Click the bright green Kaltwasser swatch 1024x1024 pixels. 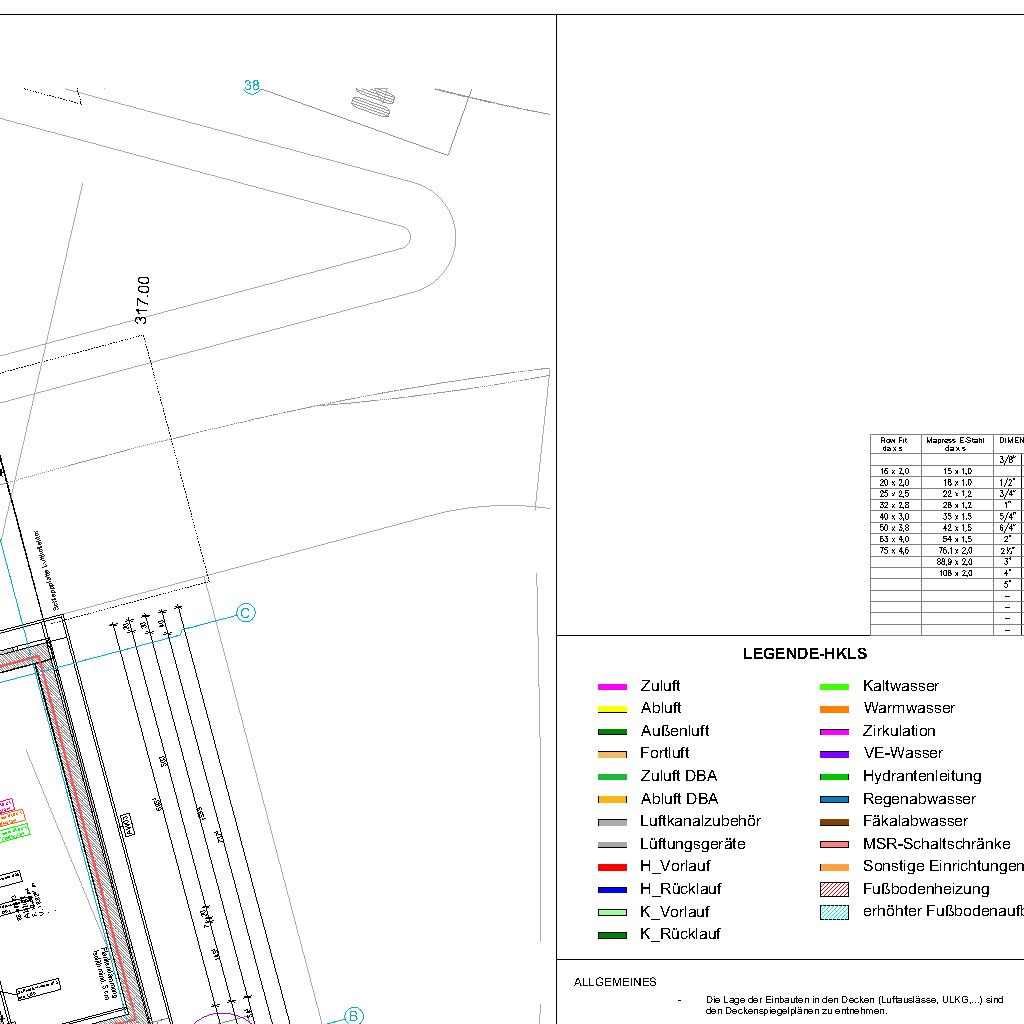coord(834,686)
